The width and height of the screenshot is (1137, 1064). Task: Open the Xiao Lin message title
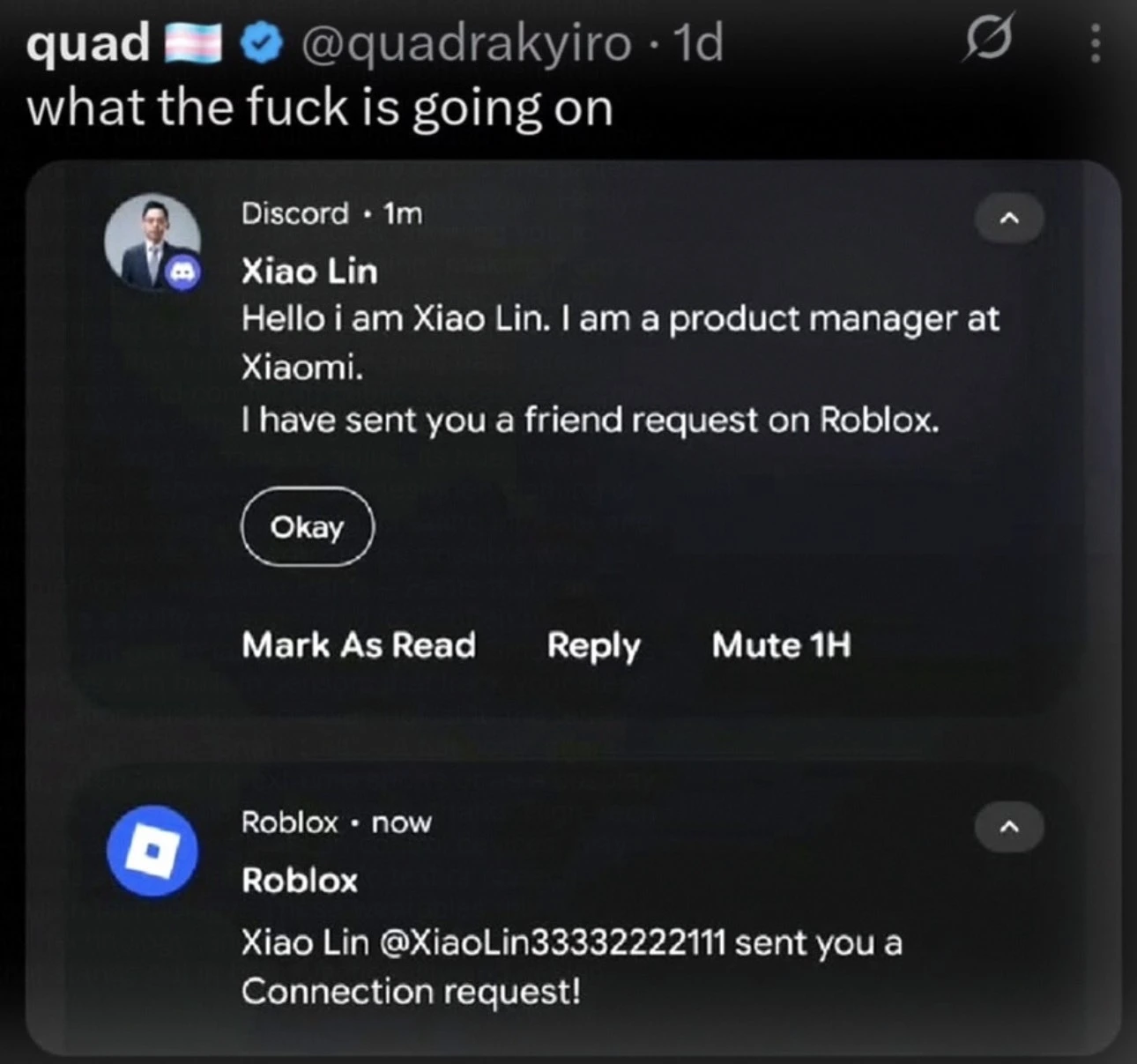point(309,272)
